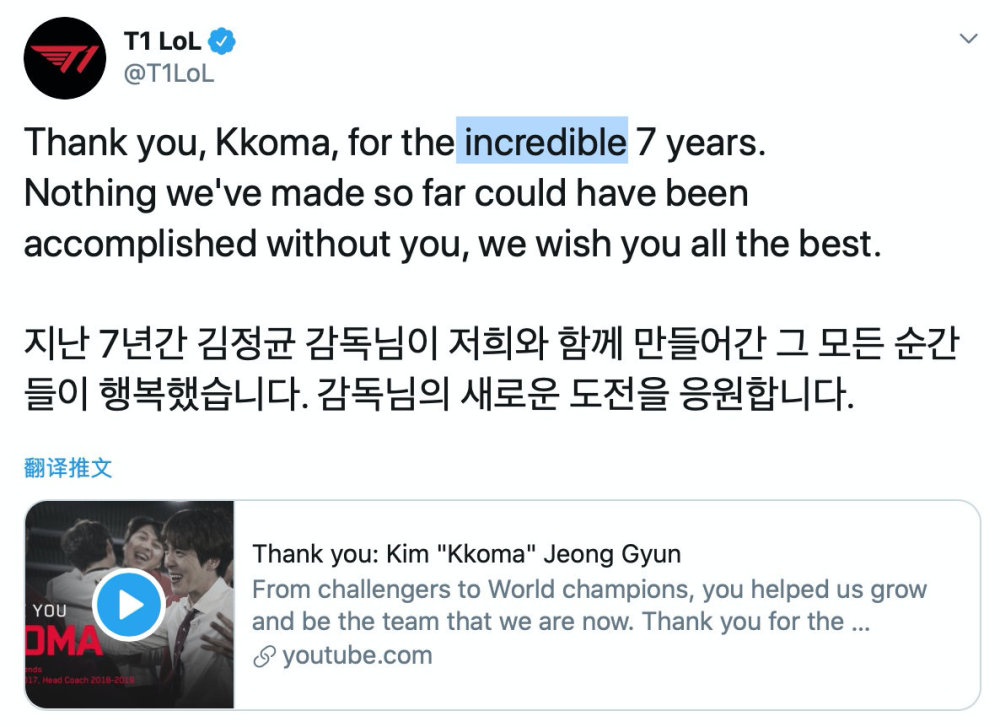Open the T1 LoL display name
This screenshot has height=727, width=1000.
tap(164, 42)
